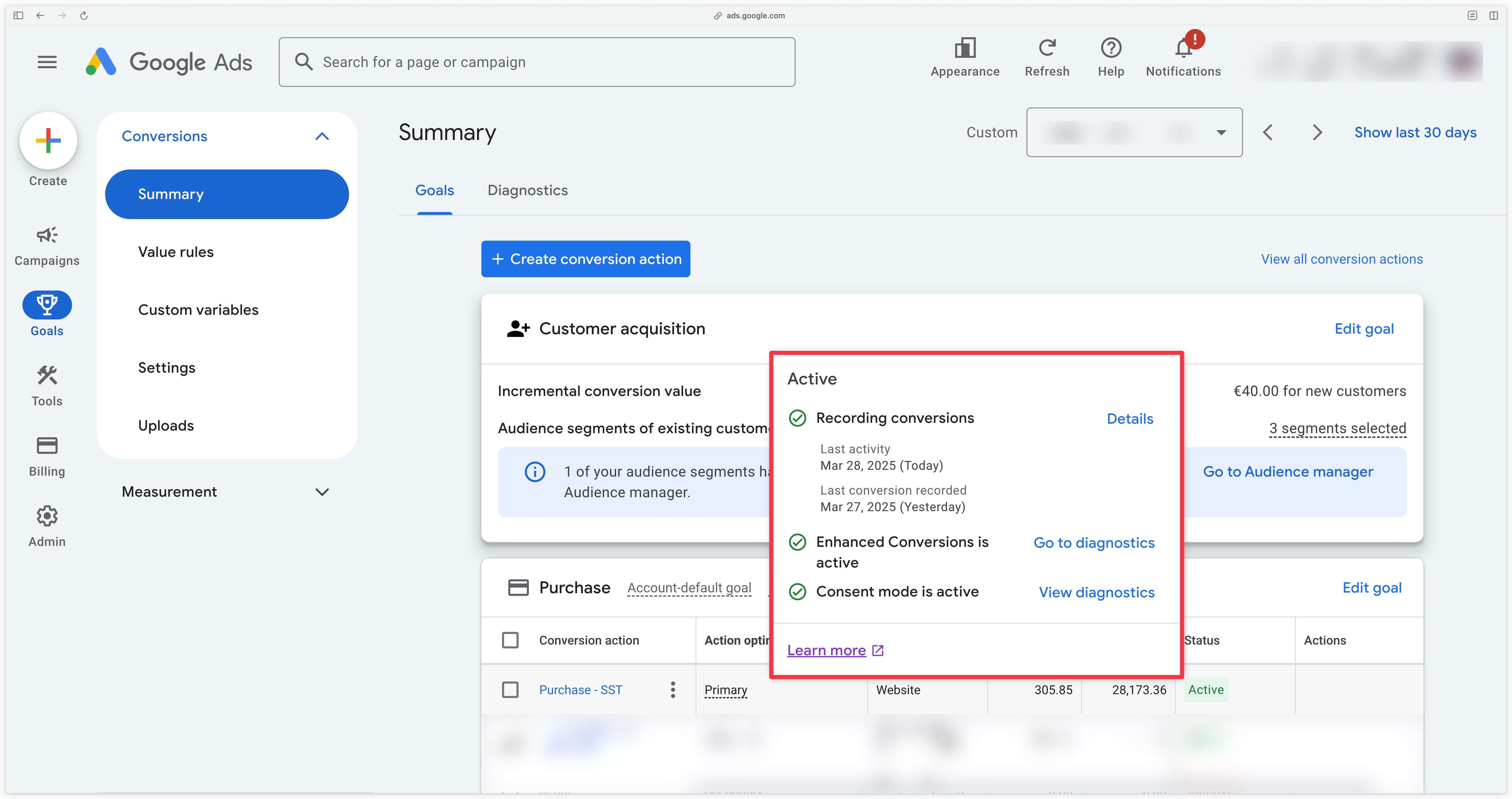Click Go to diagnostics link
Image resolution: width=1512 pixels, height=799 pixels.
click(x=1094, y=543)
